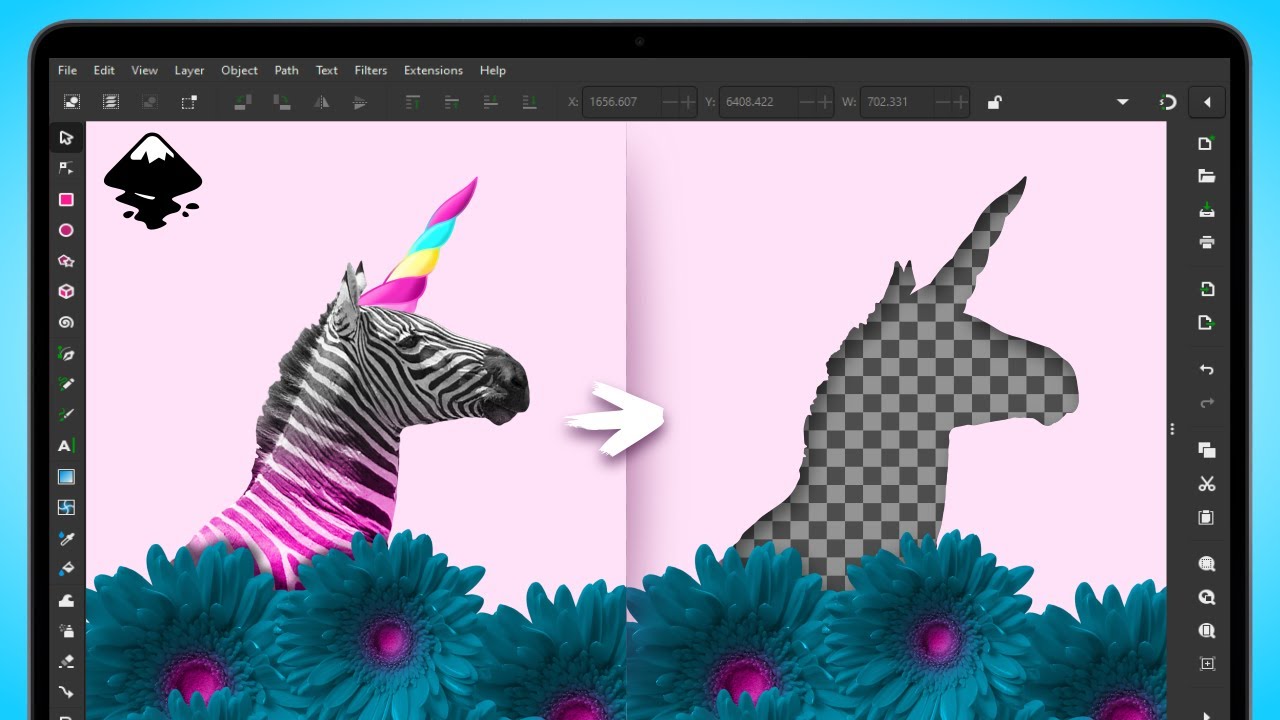This screenshot has width=1280, height=720.
Task: Zoom to fit page
Action: click(1207, 631)
